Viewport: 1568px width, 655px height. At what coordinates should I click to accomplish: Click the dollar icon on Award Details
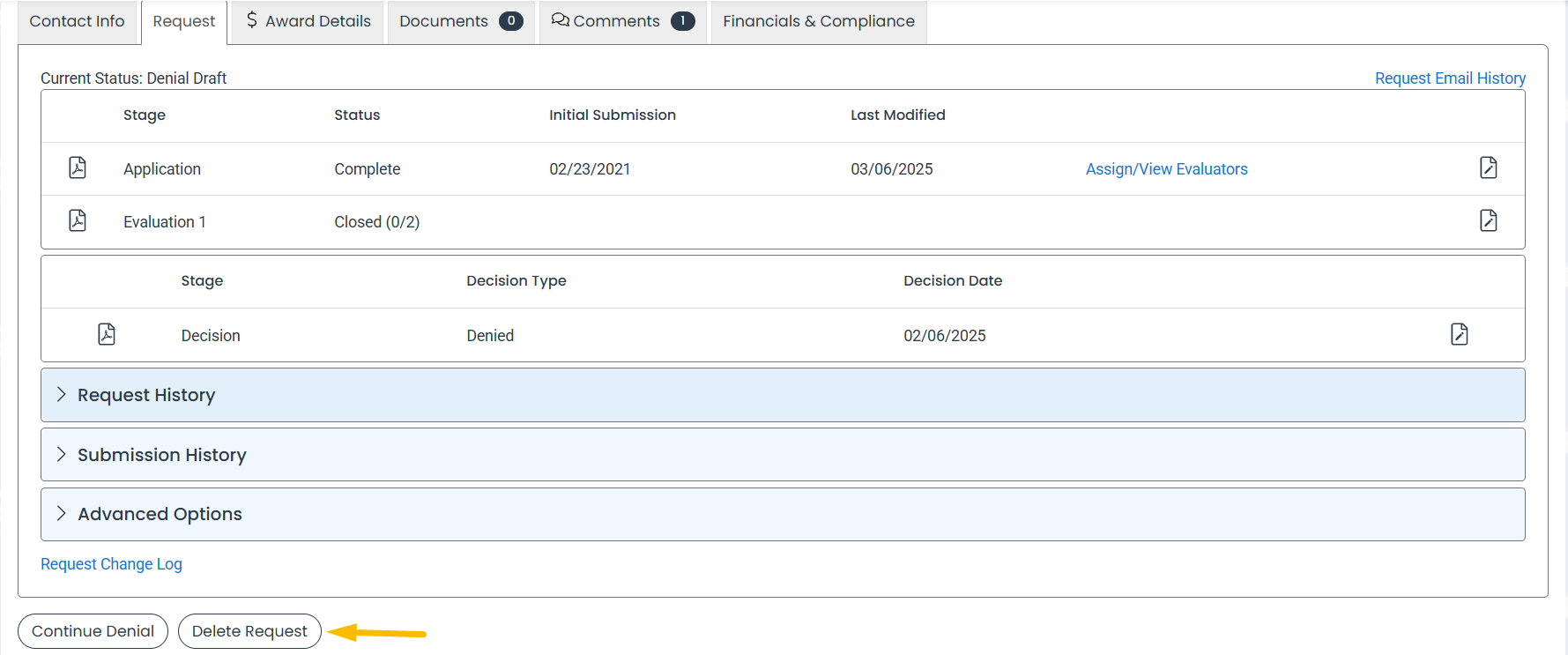tap(252, 19)
